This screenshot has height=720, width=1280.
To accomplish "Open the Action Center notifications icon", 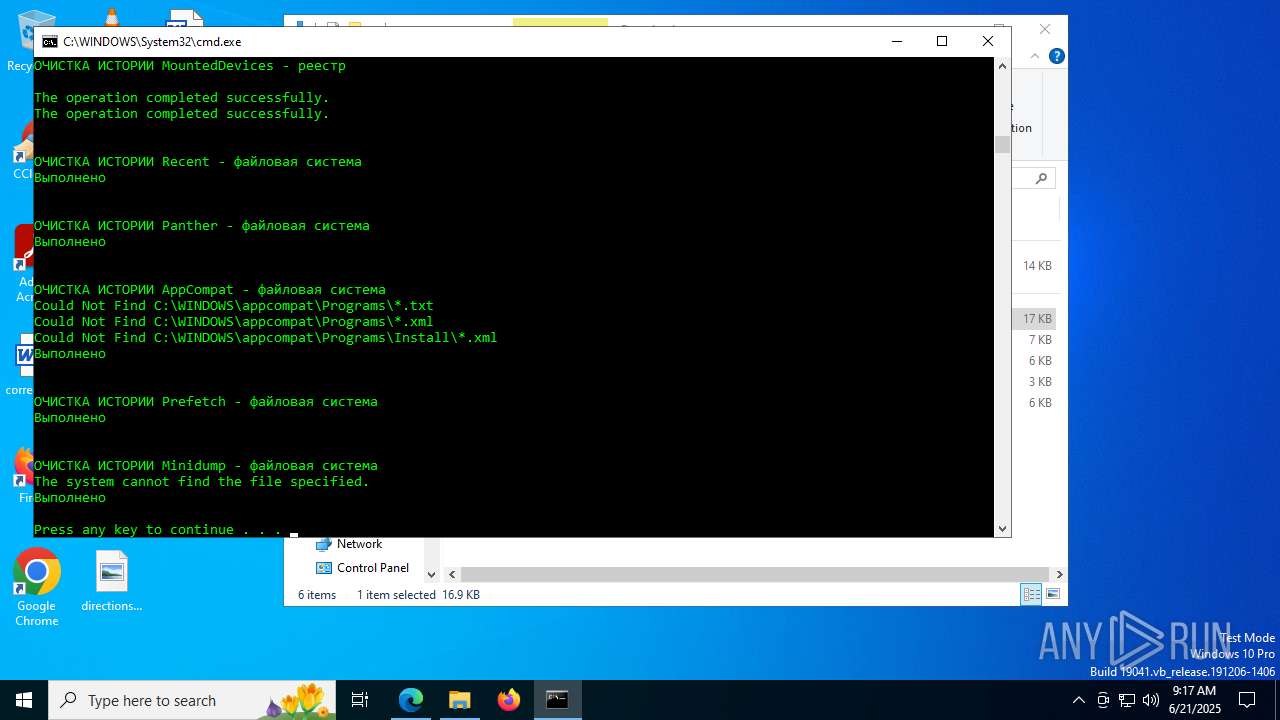I will 1247,700.
